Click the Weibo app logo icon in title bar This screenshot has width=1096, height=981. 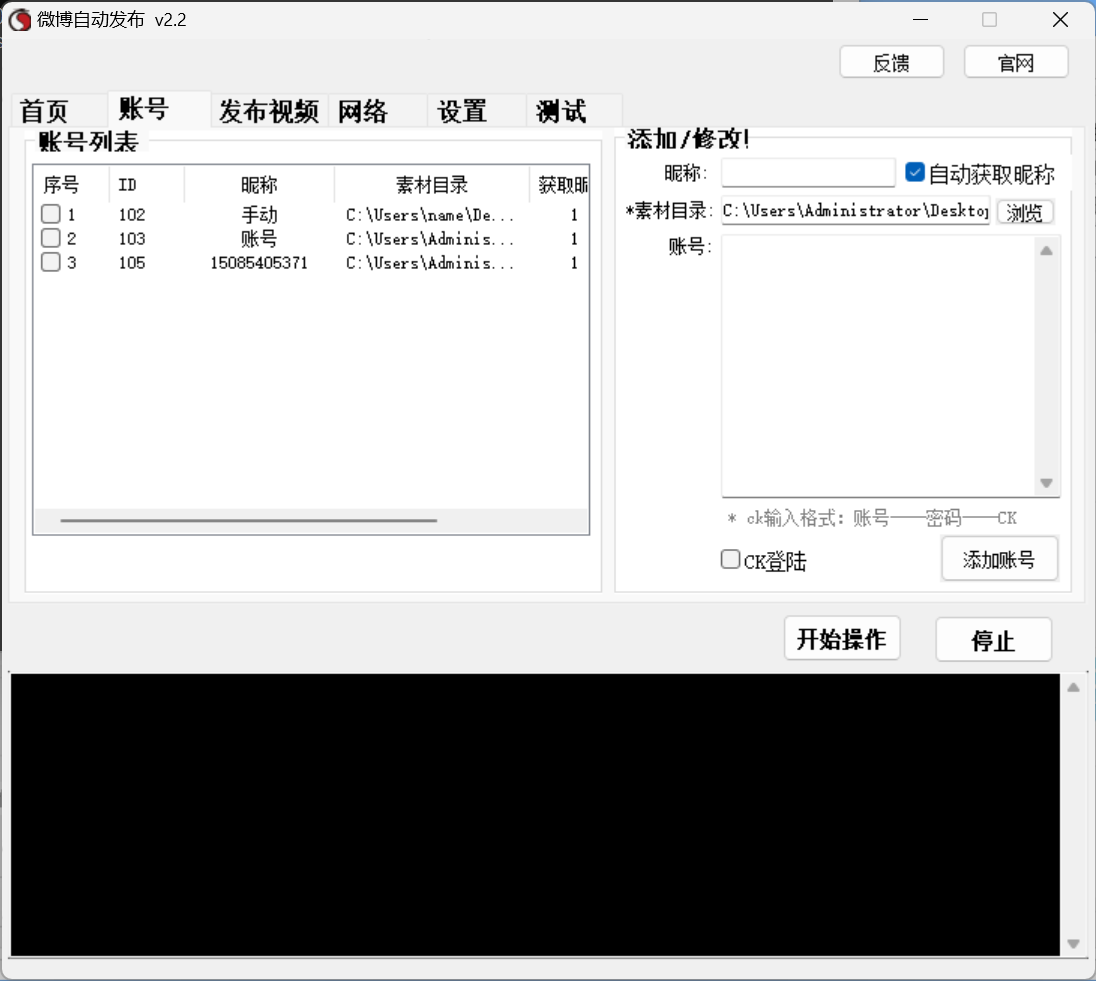(20, 20)
